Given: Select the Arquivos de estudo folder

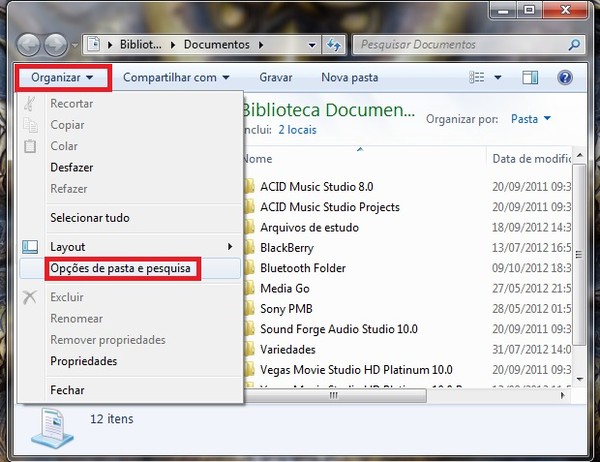Looking at the screenshot, I should pyautogui.click(x=309, y=228).
